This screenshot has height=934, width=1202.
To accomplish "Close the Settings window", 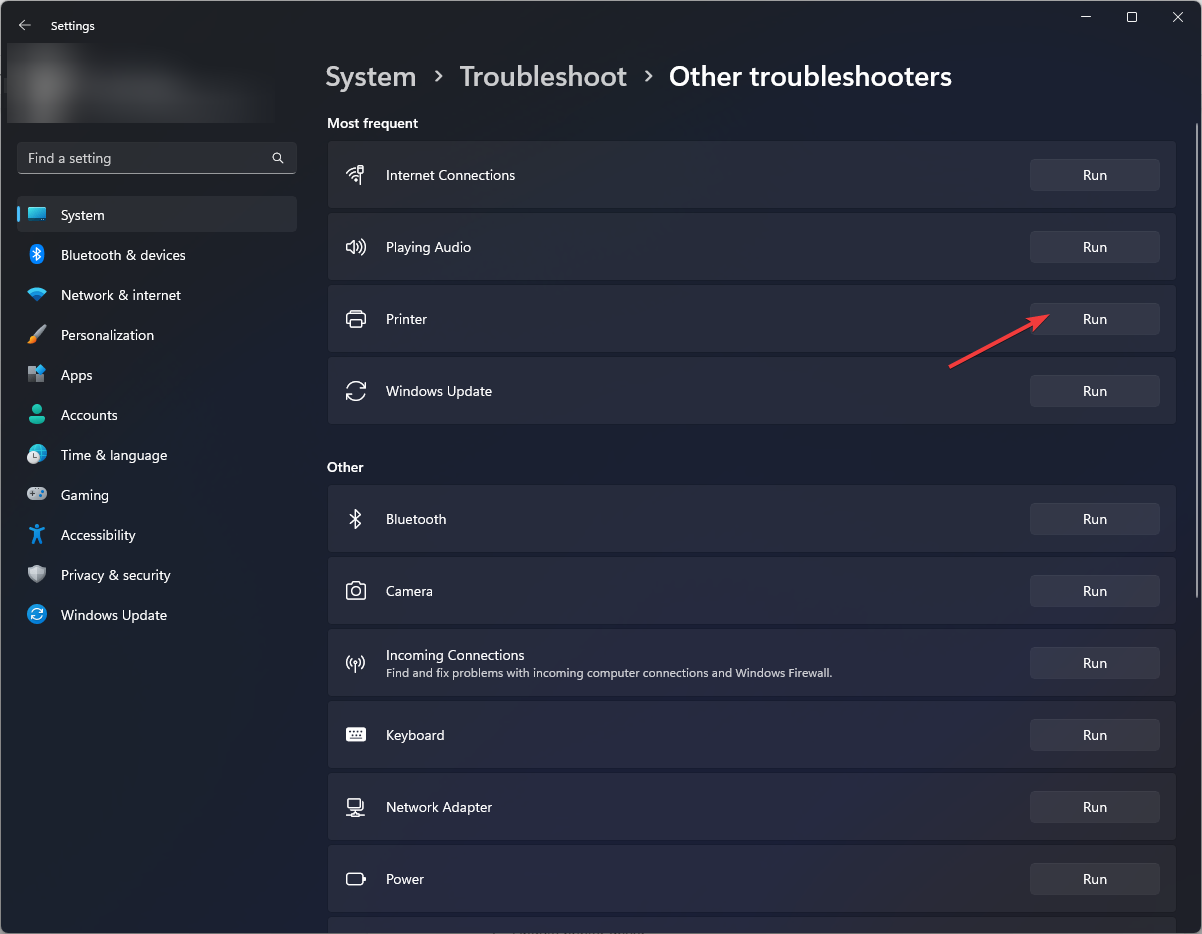I will click(1177, 17).
